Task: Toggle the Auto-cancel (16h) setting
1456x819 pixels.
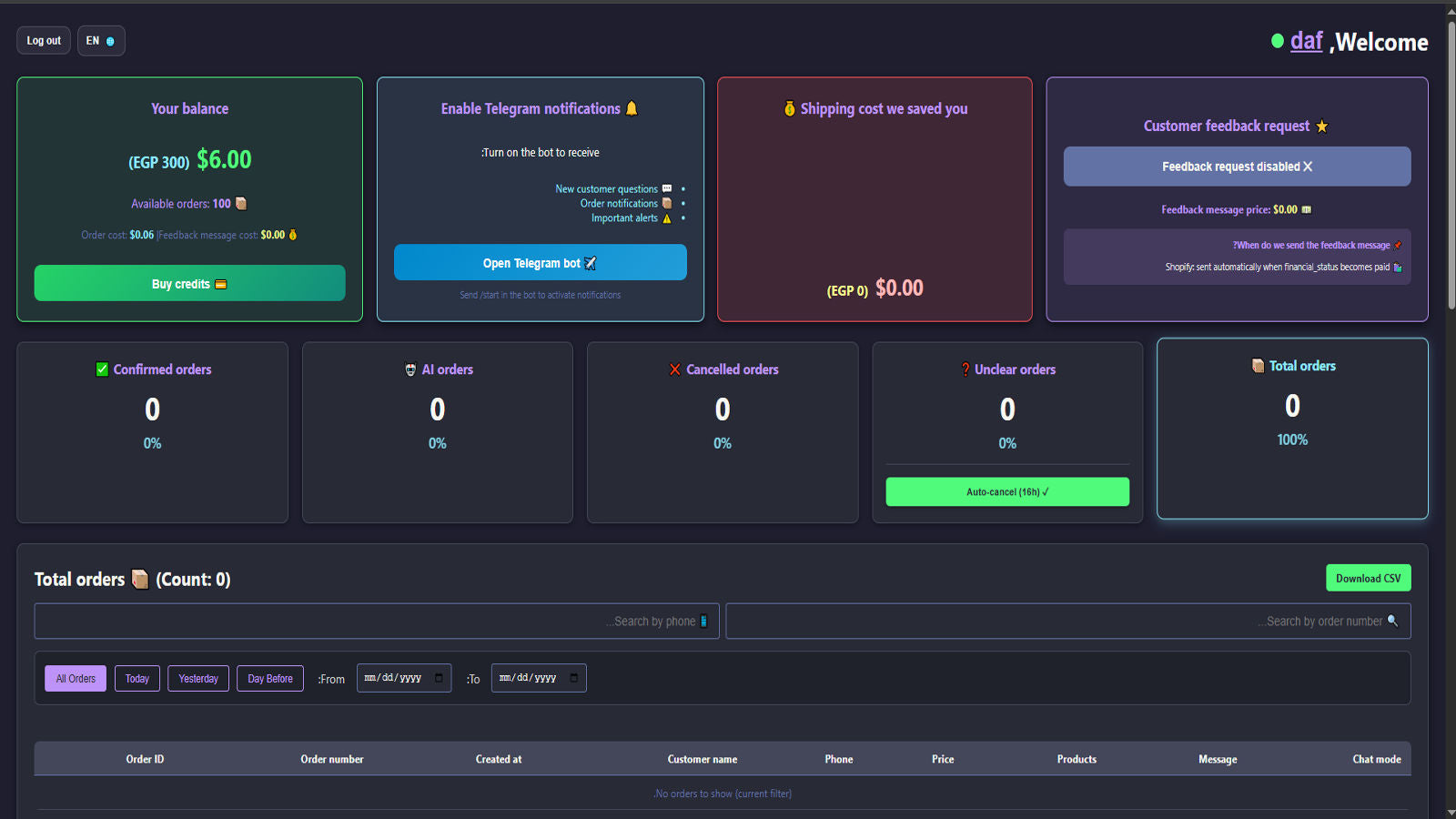Action: 1006,491
